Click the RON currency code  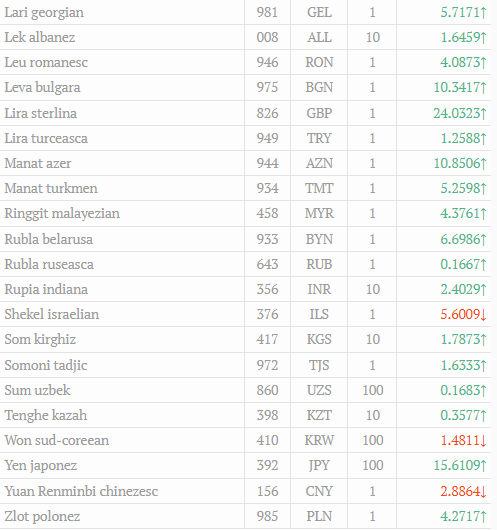point(319,62)
